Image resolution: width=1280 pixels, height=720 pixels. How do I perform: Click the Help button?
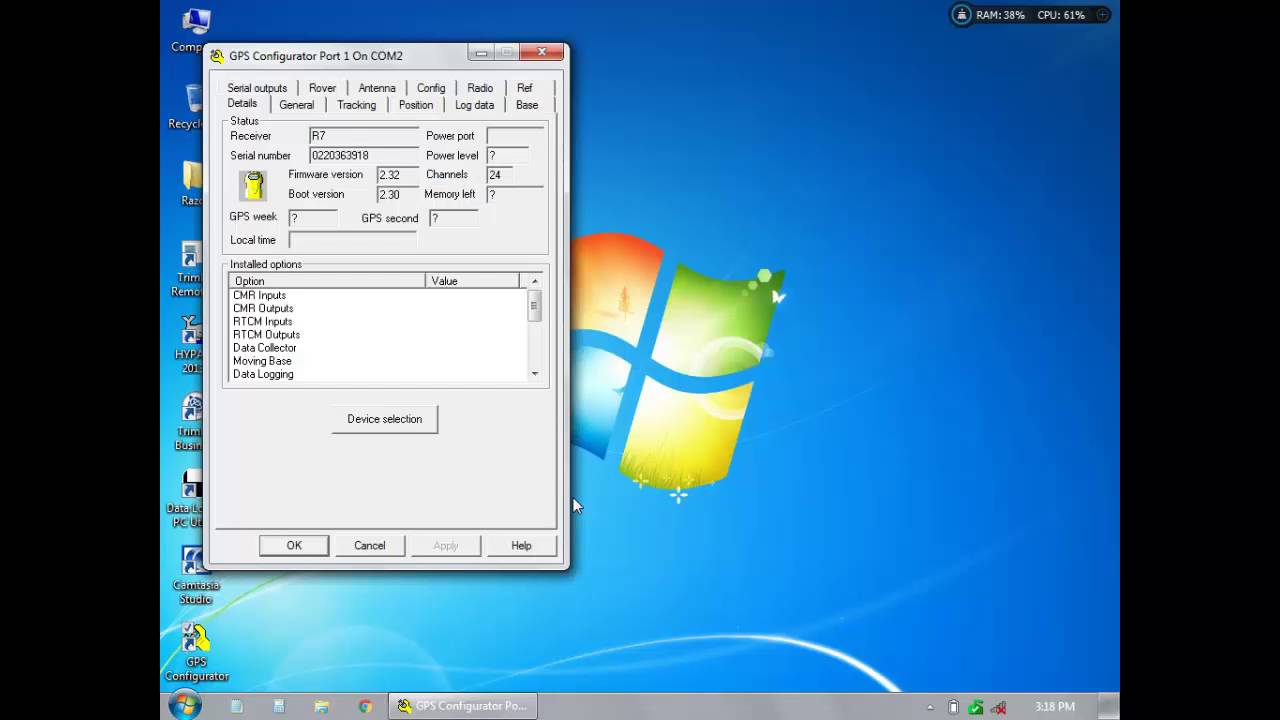coord(521,546)
